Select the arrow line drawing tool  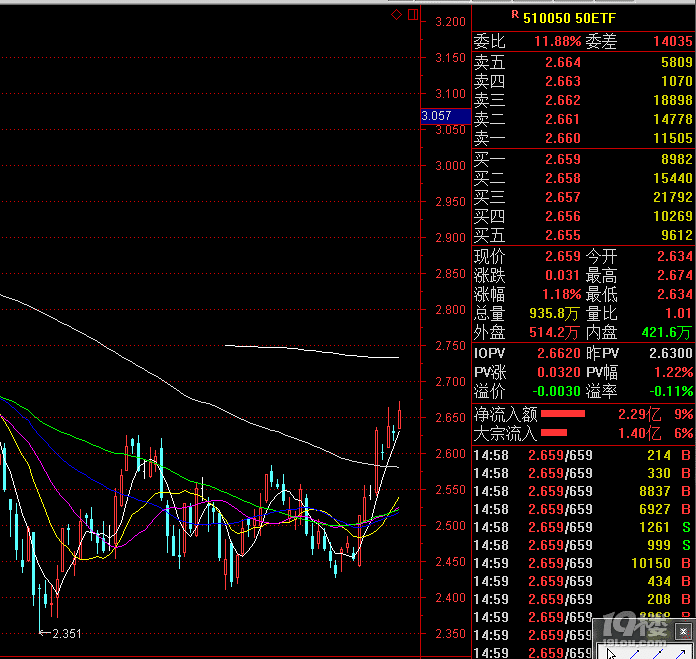(680, 654)
